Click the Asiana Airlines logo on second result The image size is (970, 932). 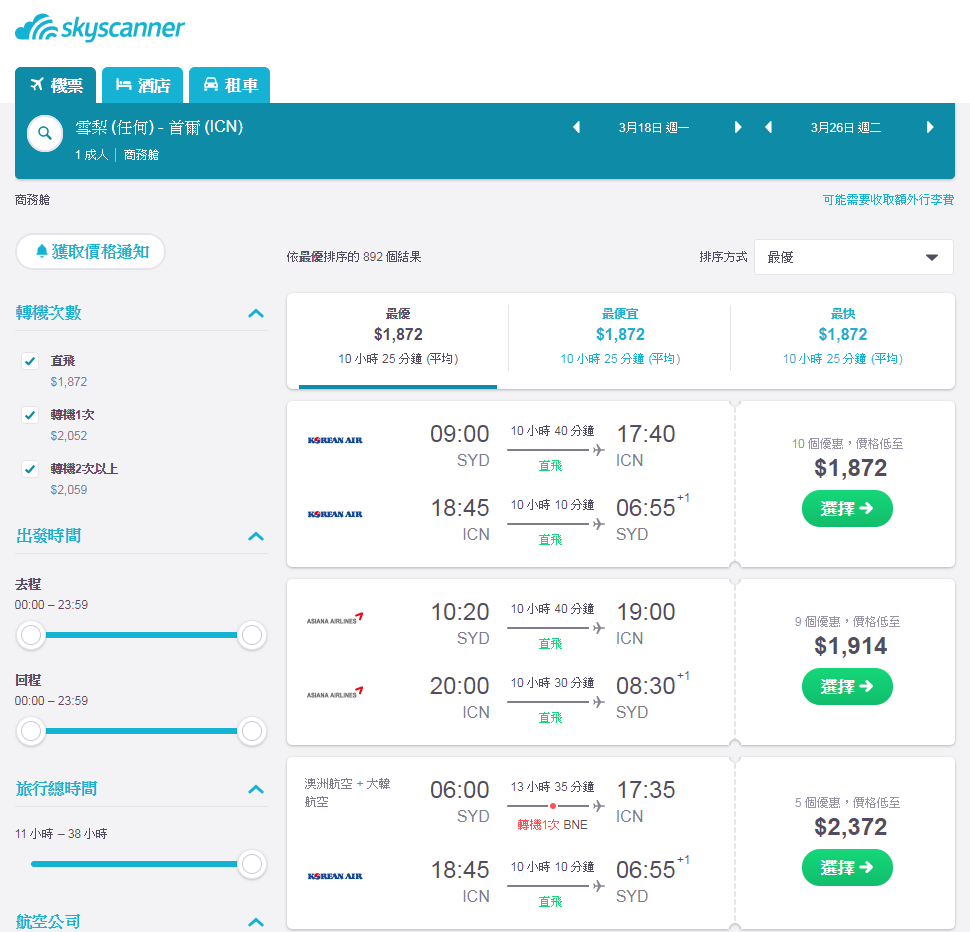[x=335, y=618]
